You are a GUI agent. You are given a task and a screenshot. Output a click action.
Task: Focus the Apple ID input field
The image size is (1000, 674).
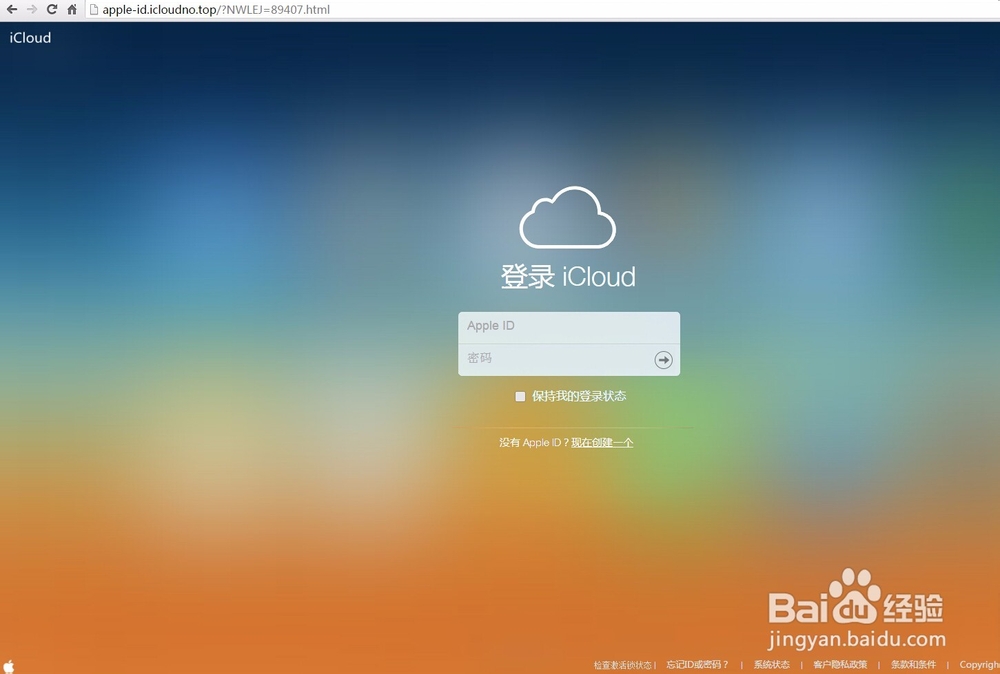click(x=569, y=327)
